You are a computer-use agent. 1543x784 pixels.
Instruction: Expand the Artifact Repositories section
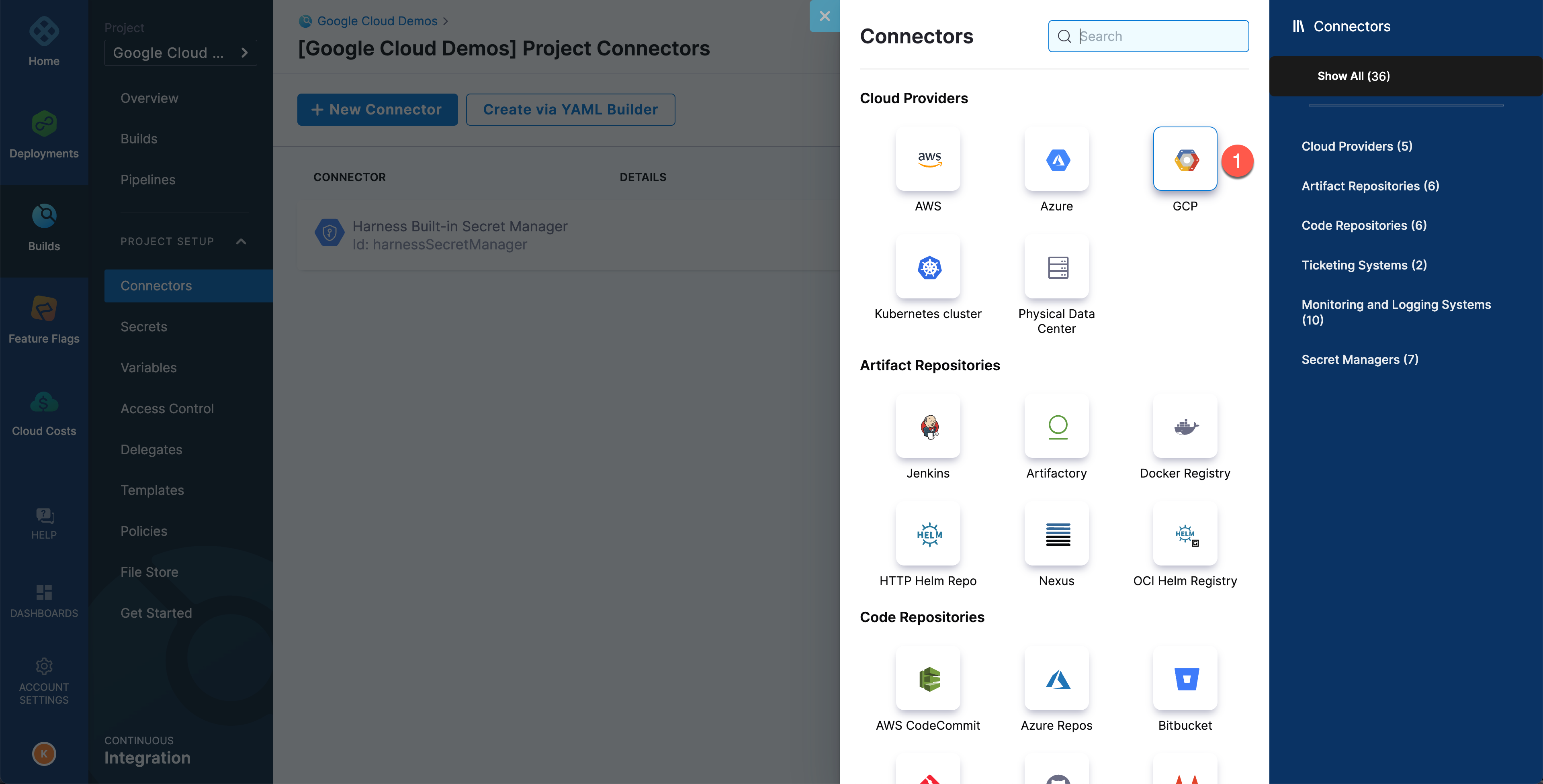(x=1370, y=185)
